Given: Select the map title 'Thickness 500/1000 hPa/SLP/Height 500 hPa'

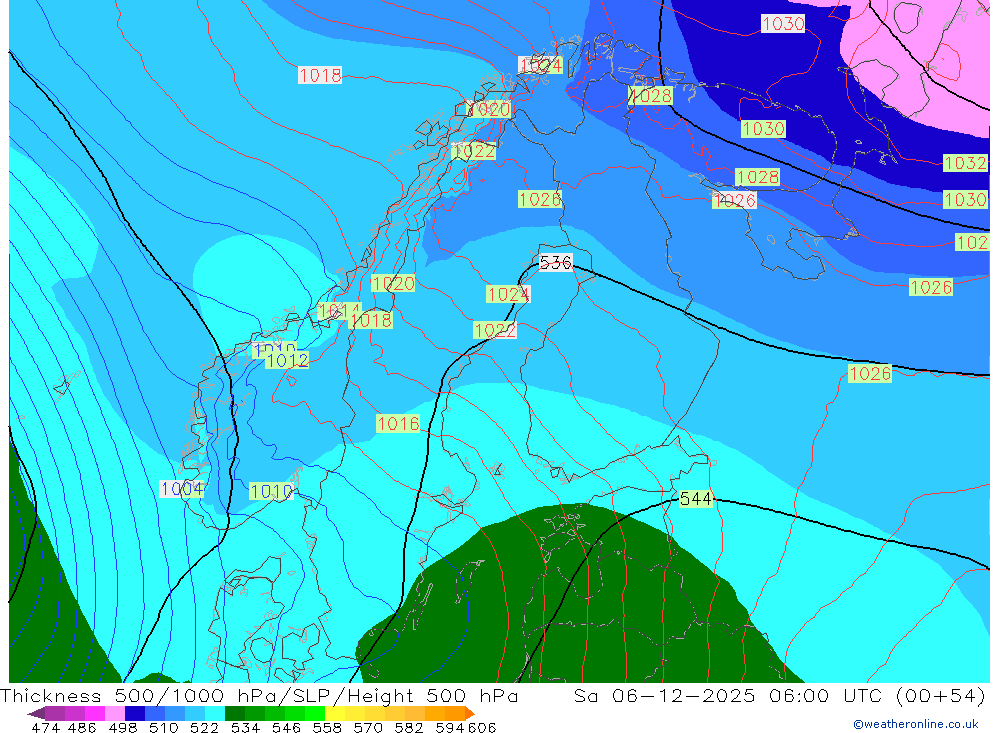Looking at the screenshot, I should pyautogui.click(x=259, y=695).
